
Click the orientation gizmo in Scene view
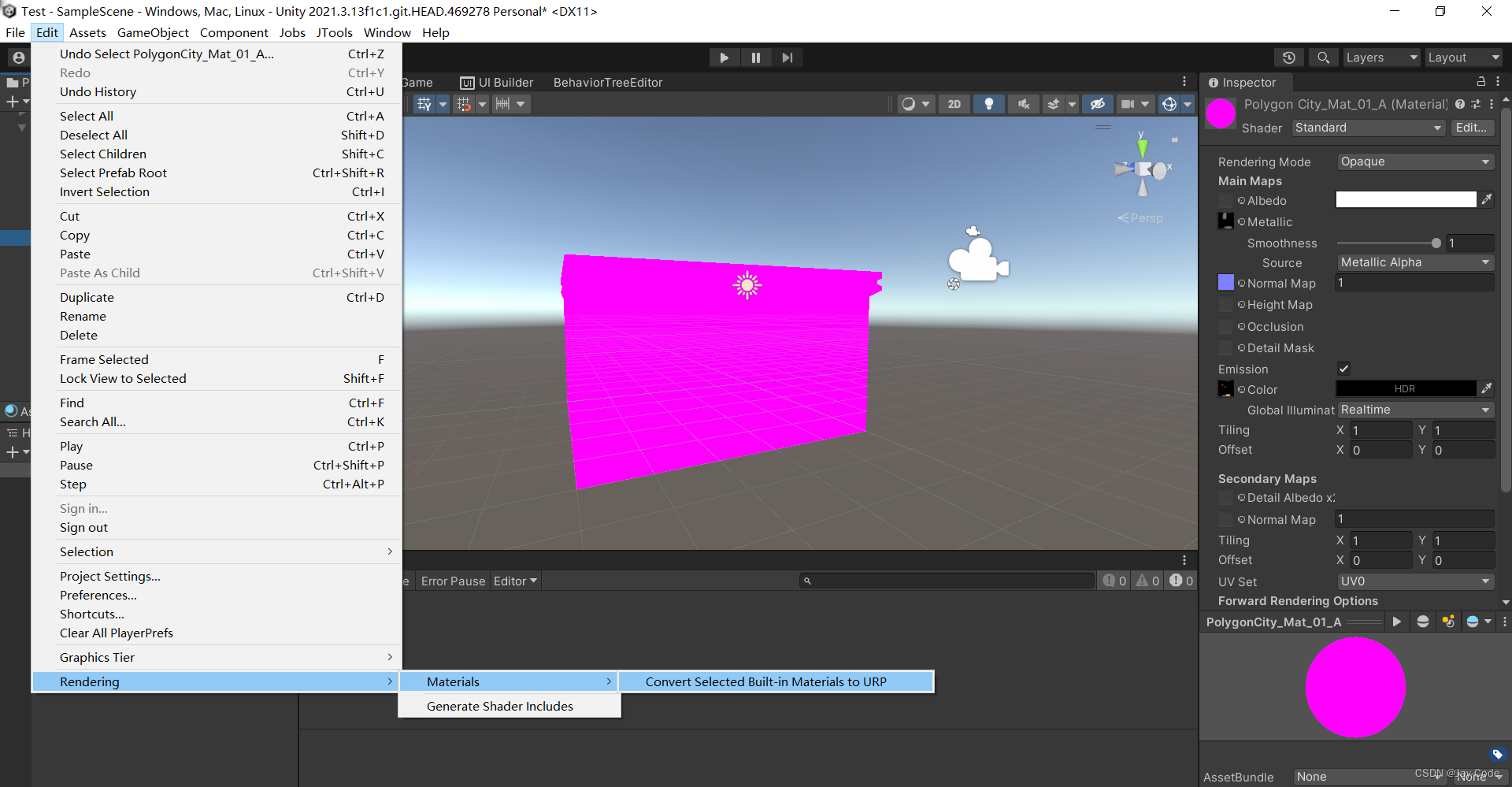point(1143,168)
